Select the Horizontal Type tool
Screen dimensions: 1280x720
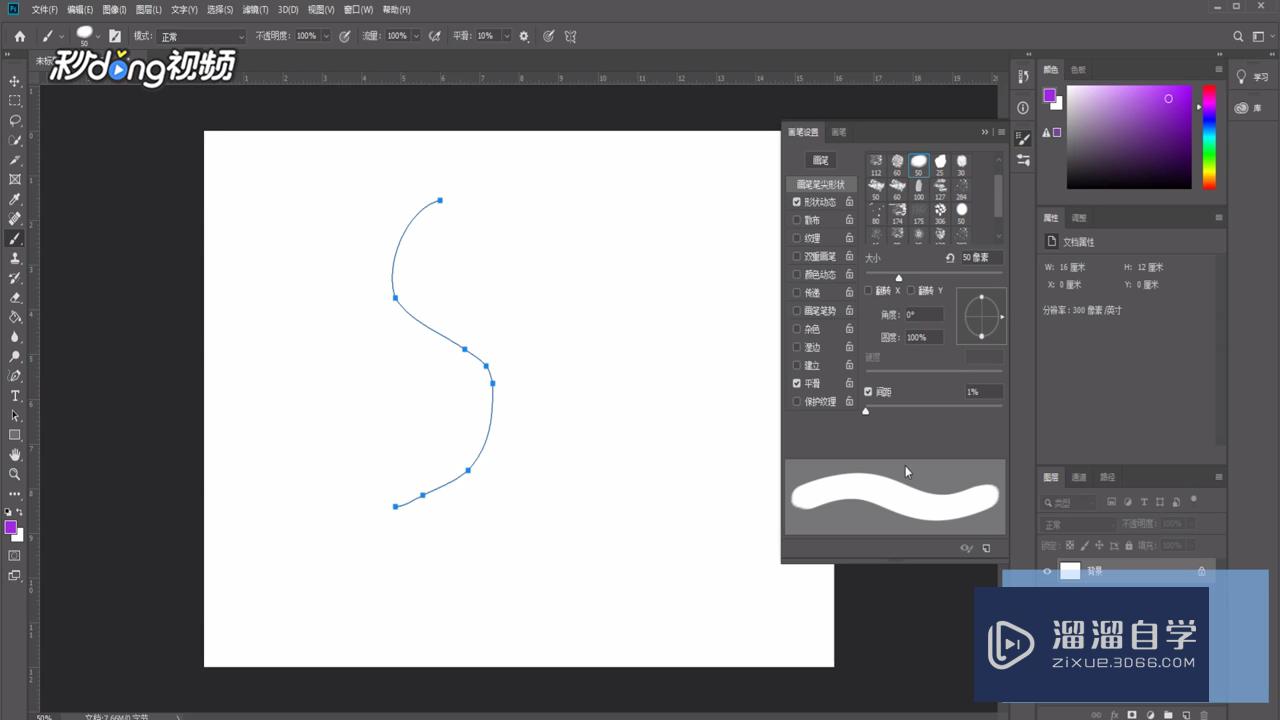coord(15,396)
